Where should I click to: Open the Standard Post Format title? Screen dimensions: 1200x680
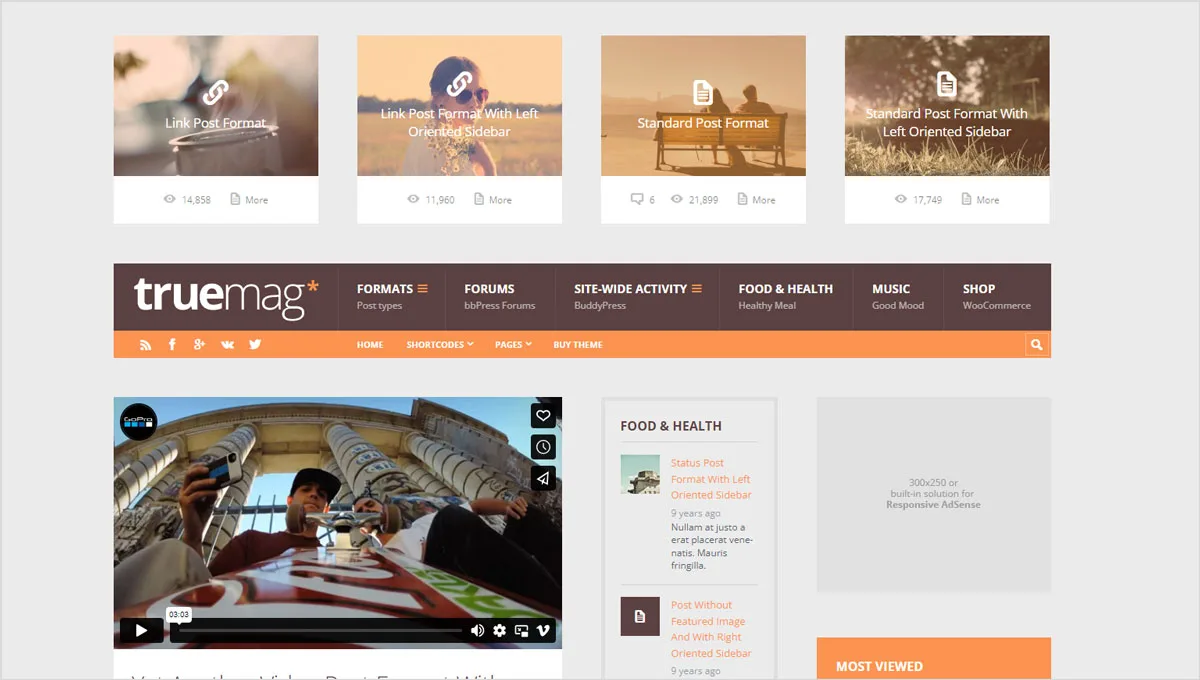pyautogui.click(x=703, y=123)
